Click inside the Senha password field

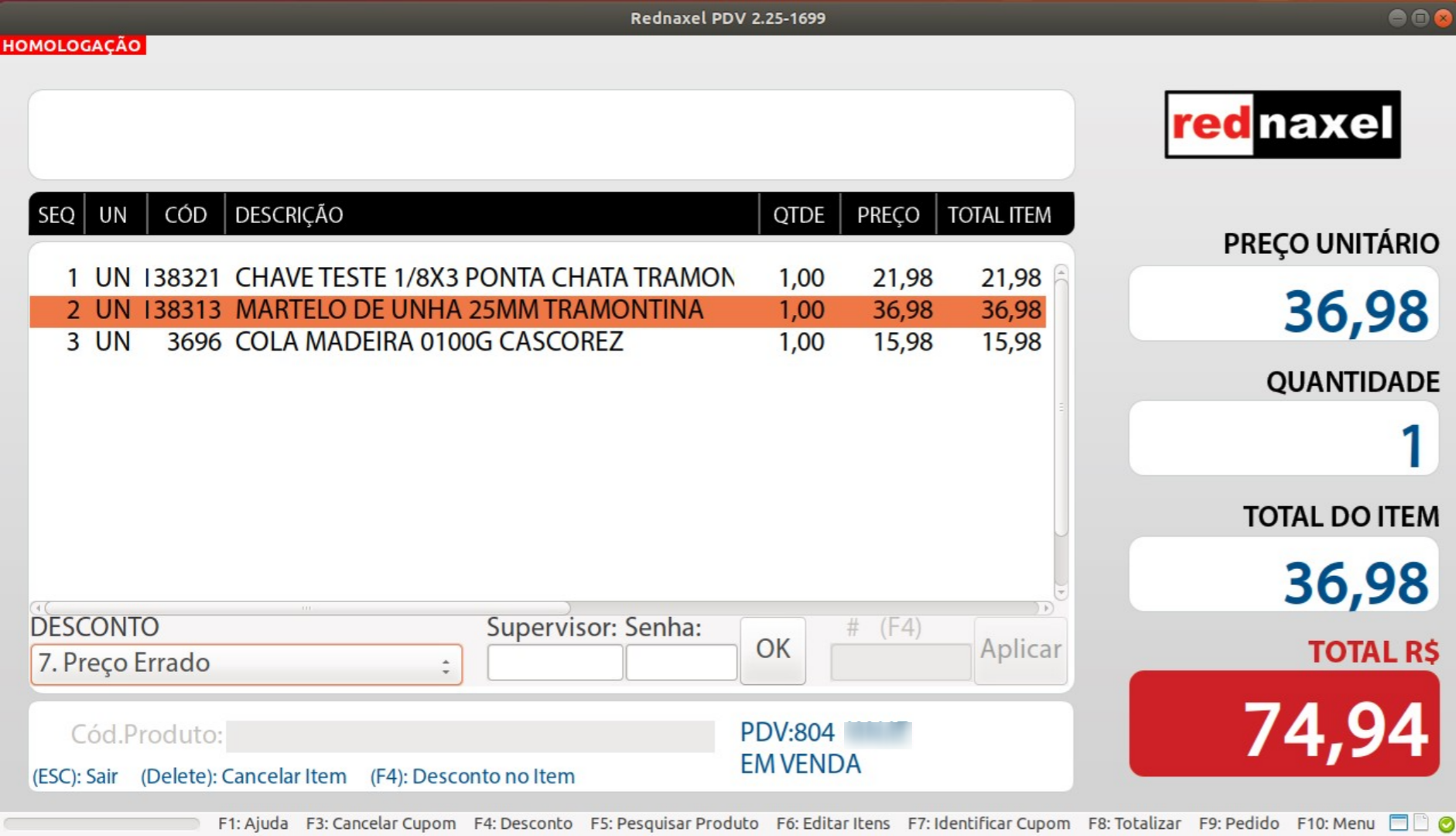pyautogui.click(x=682, y=662)
